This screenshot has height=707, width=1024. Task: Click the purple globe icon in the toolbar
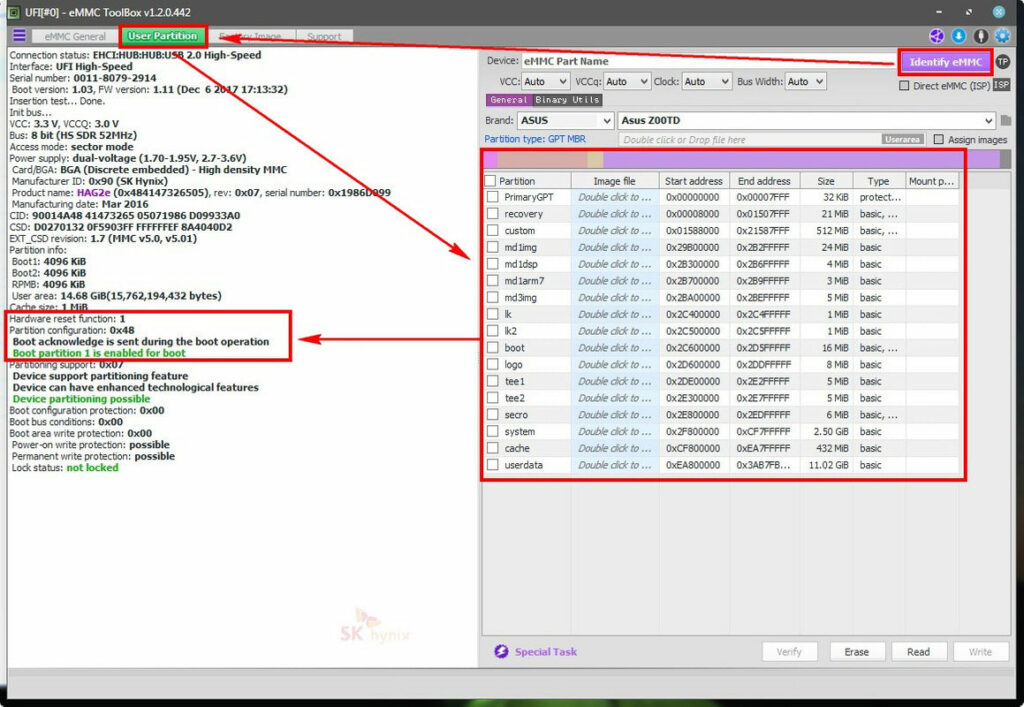[x=937, y=36]
